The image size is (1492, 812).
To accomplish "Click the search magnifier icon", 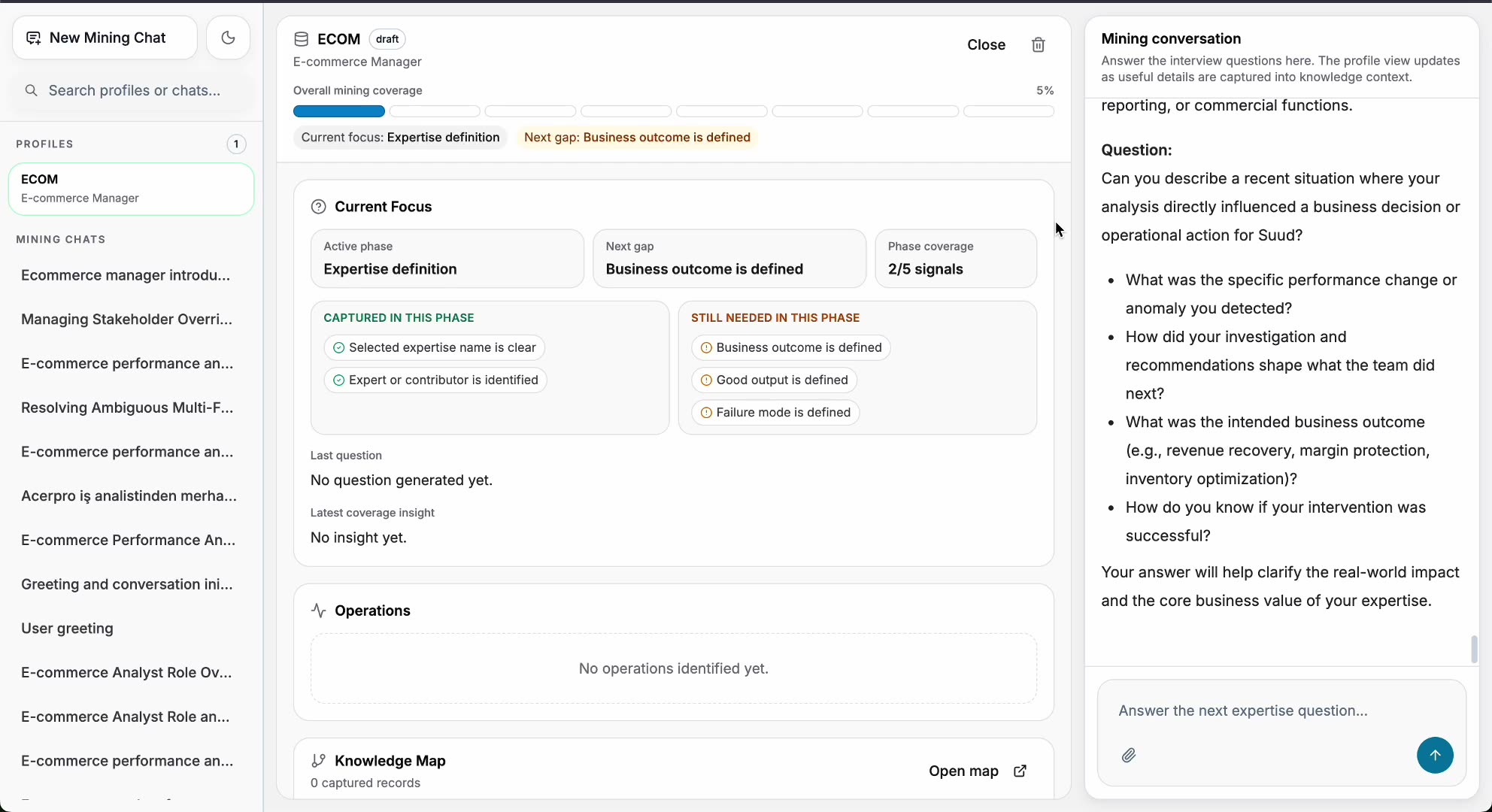I will point(32,91).
